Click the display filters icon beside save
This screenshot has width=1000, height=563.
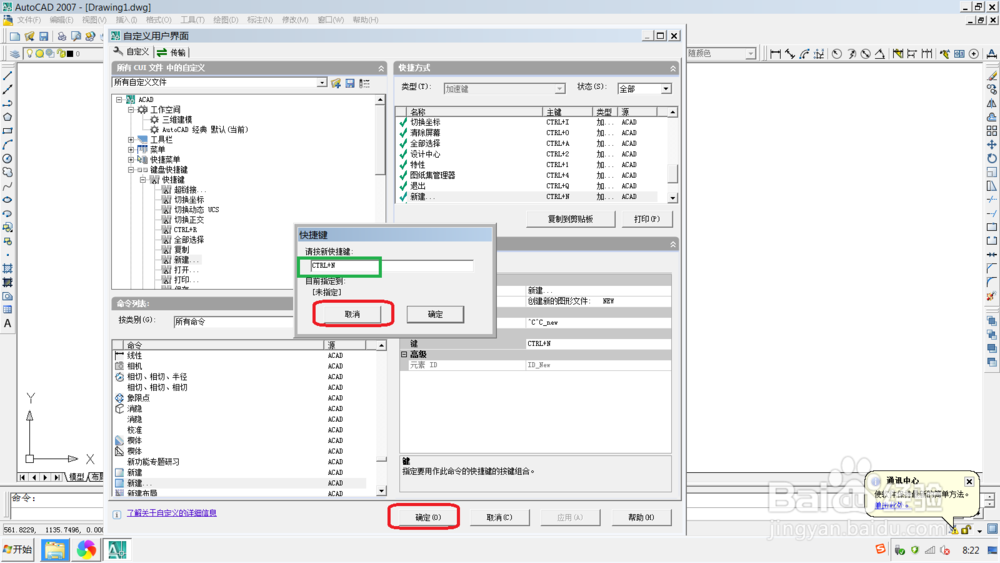click(365, 83)
